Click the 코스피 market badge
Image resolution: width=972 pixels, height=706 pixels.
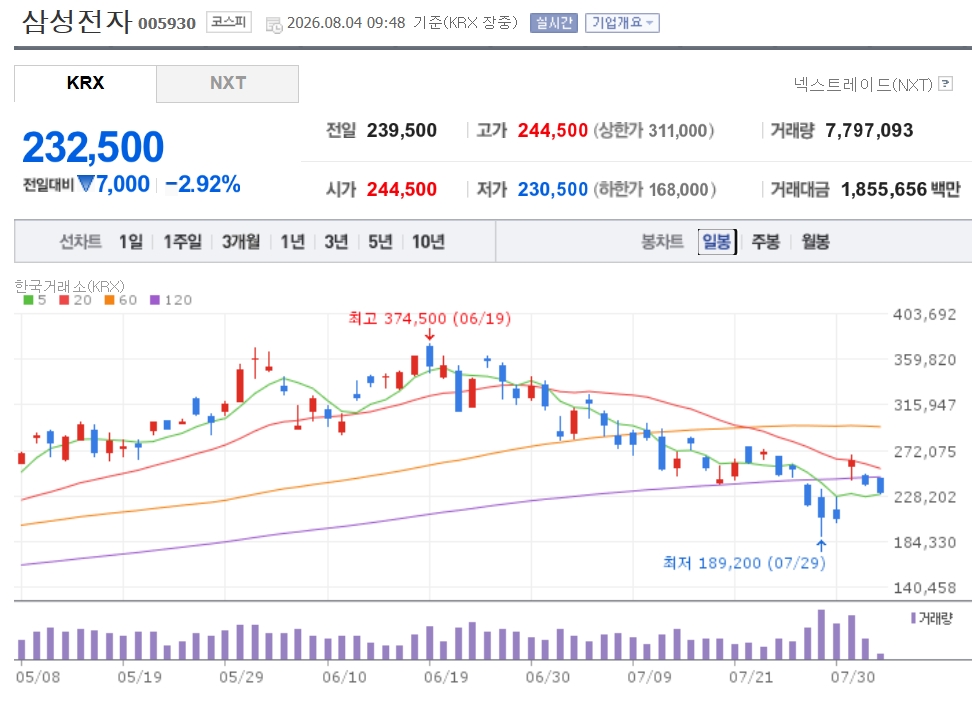[229, 22]
